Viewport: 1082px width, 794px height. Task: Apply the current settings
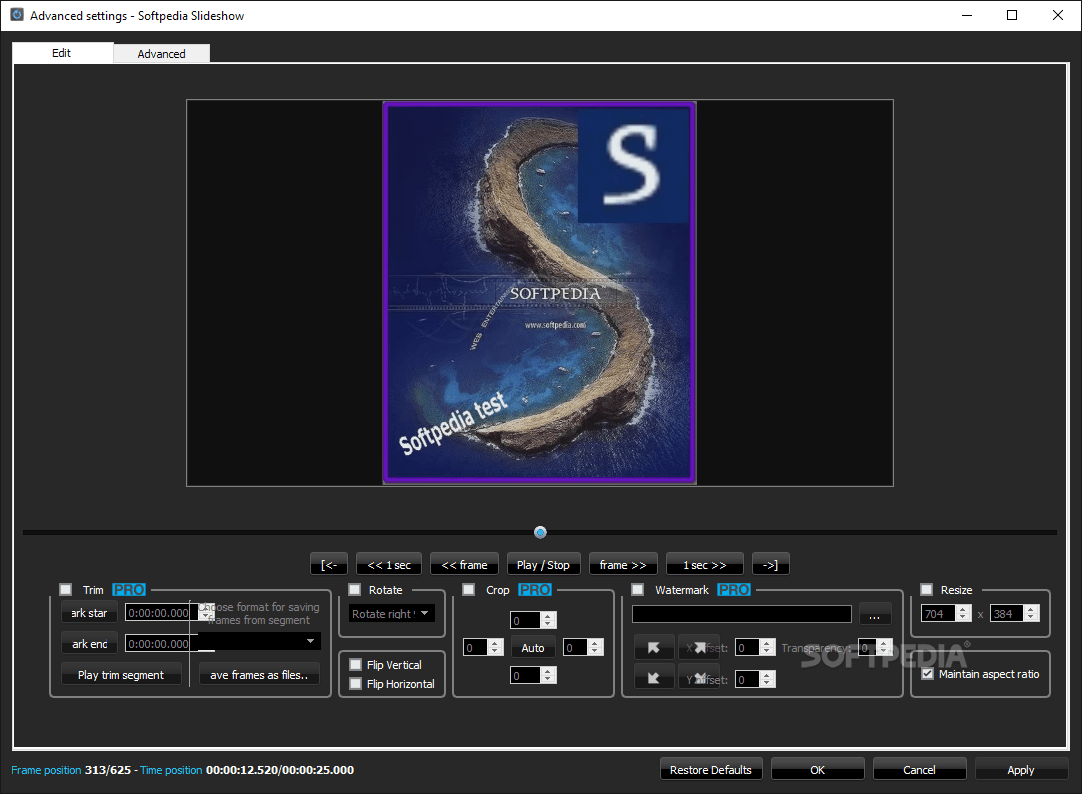click(1021, 769)
